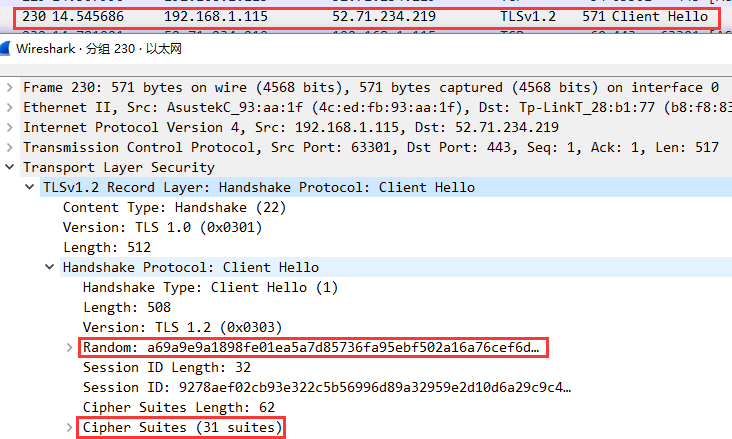Expand the Frame 230 row
This screenshot has height=439, width=732.
click(x=10, y=87)
